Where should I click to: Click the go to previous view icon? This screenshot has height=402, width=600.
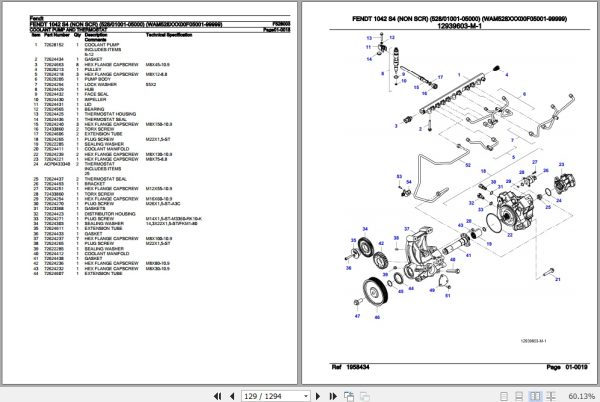pyautogui.click(x=349, y=396)
